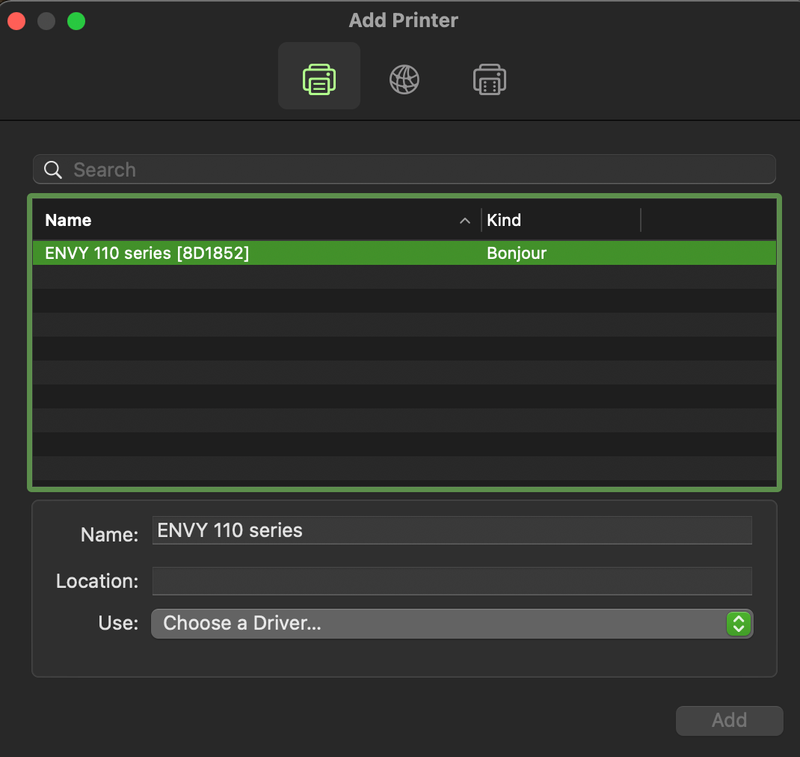Click the Add button

coord(729,720)
